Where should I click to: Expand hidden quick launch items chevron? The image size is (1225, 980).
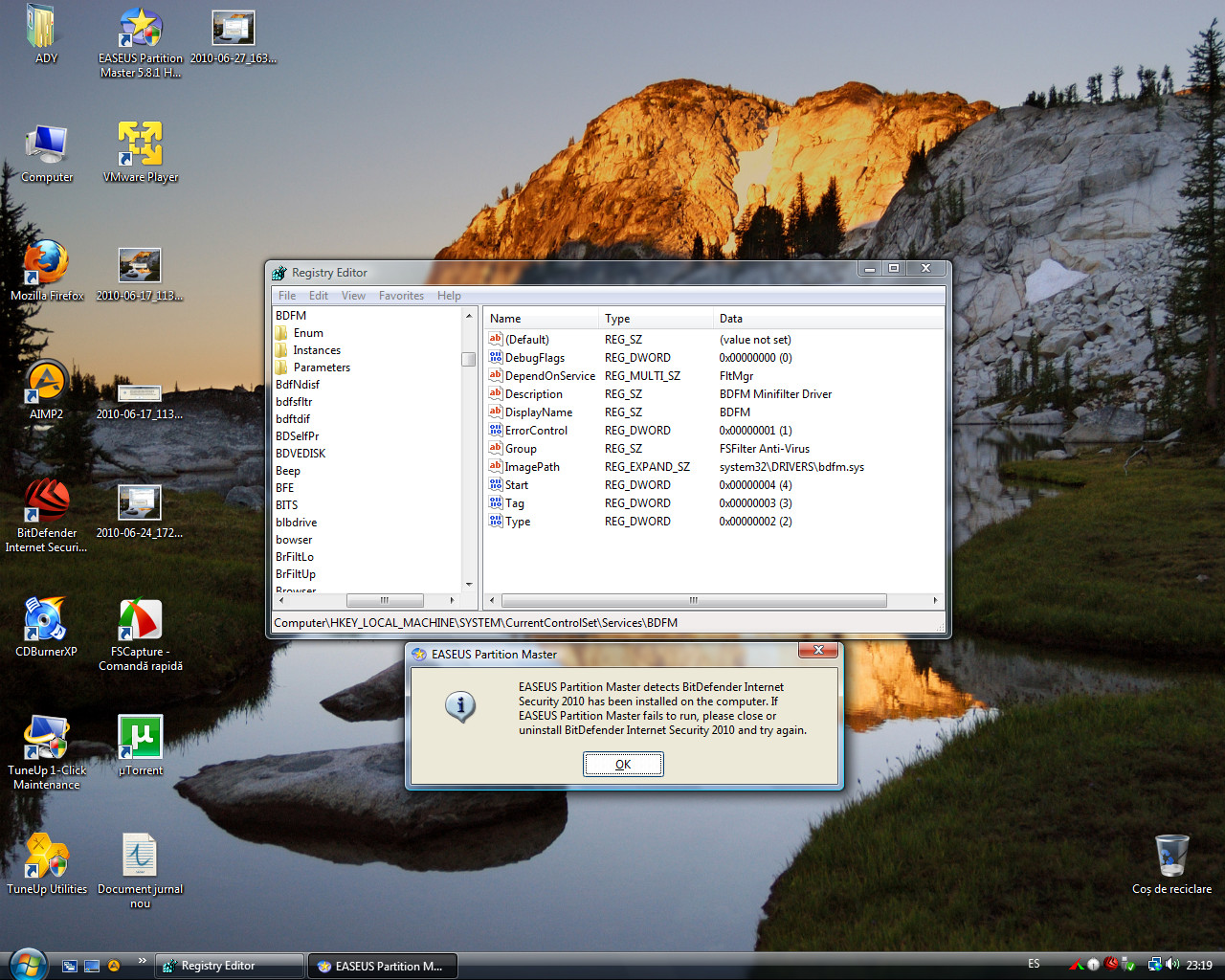coord(142,960)
